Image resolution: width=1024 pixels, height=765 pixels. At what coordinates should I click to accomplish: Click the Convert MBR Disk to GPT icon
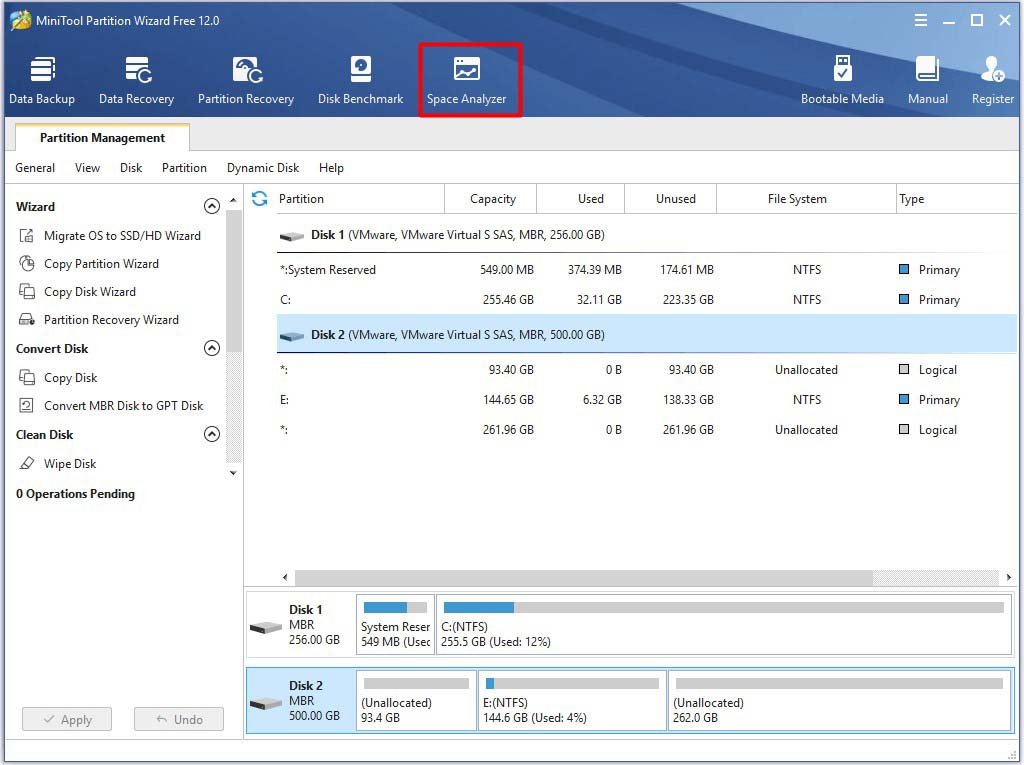(27, 406)
